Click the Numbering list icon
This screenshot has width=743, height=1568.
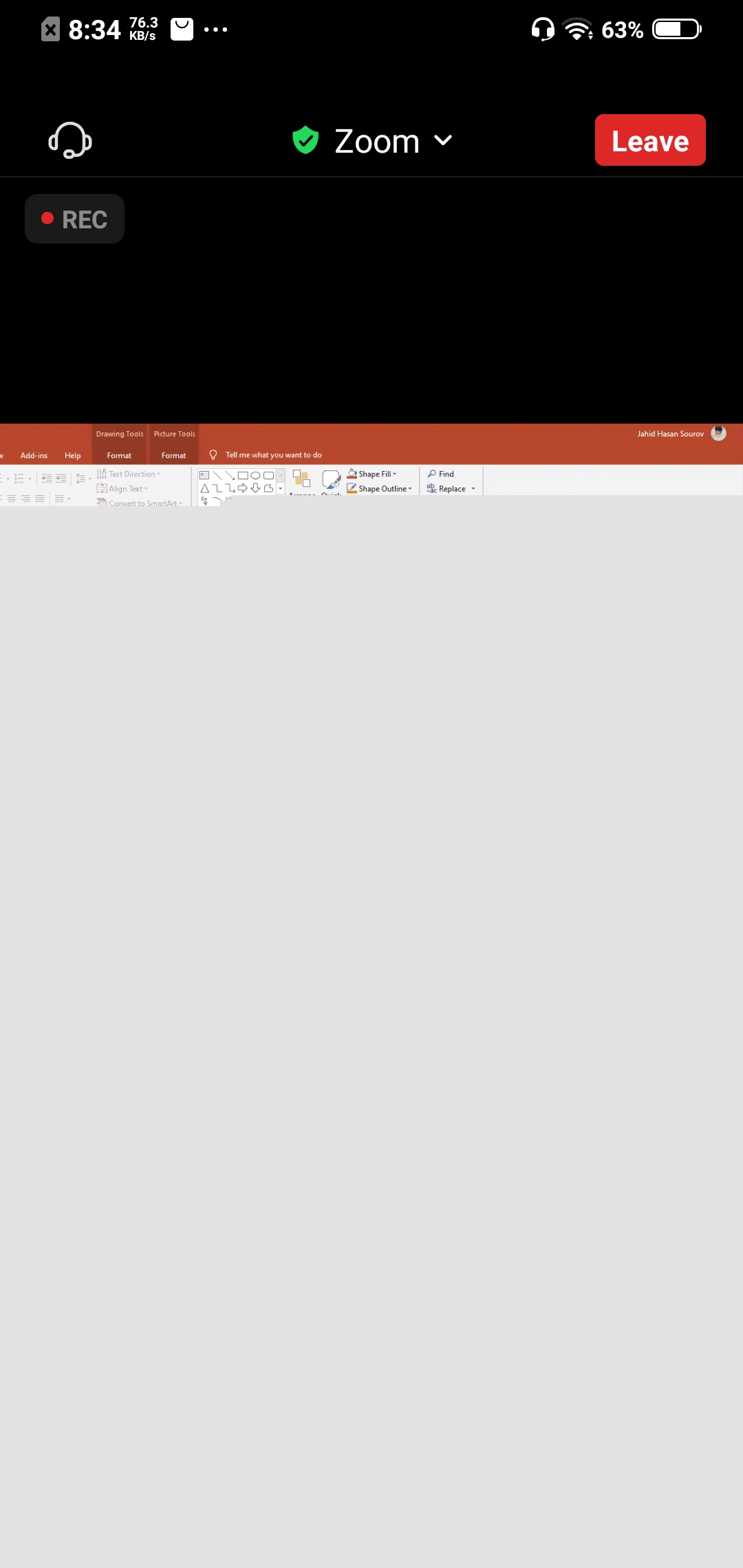pyautogui.click(x=19, y=478)
